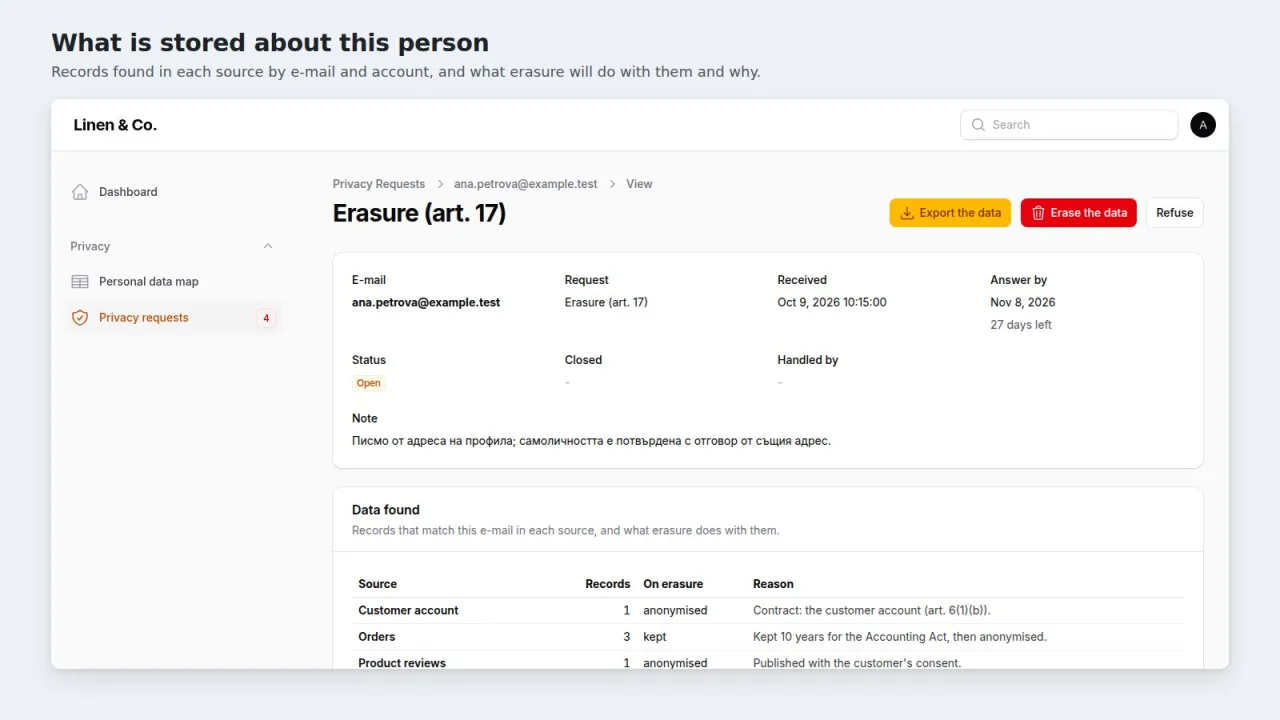Click the Refuse button

[1174, 213]
